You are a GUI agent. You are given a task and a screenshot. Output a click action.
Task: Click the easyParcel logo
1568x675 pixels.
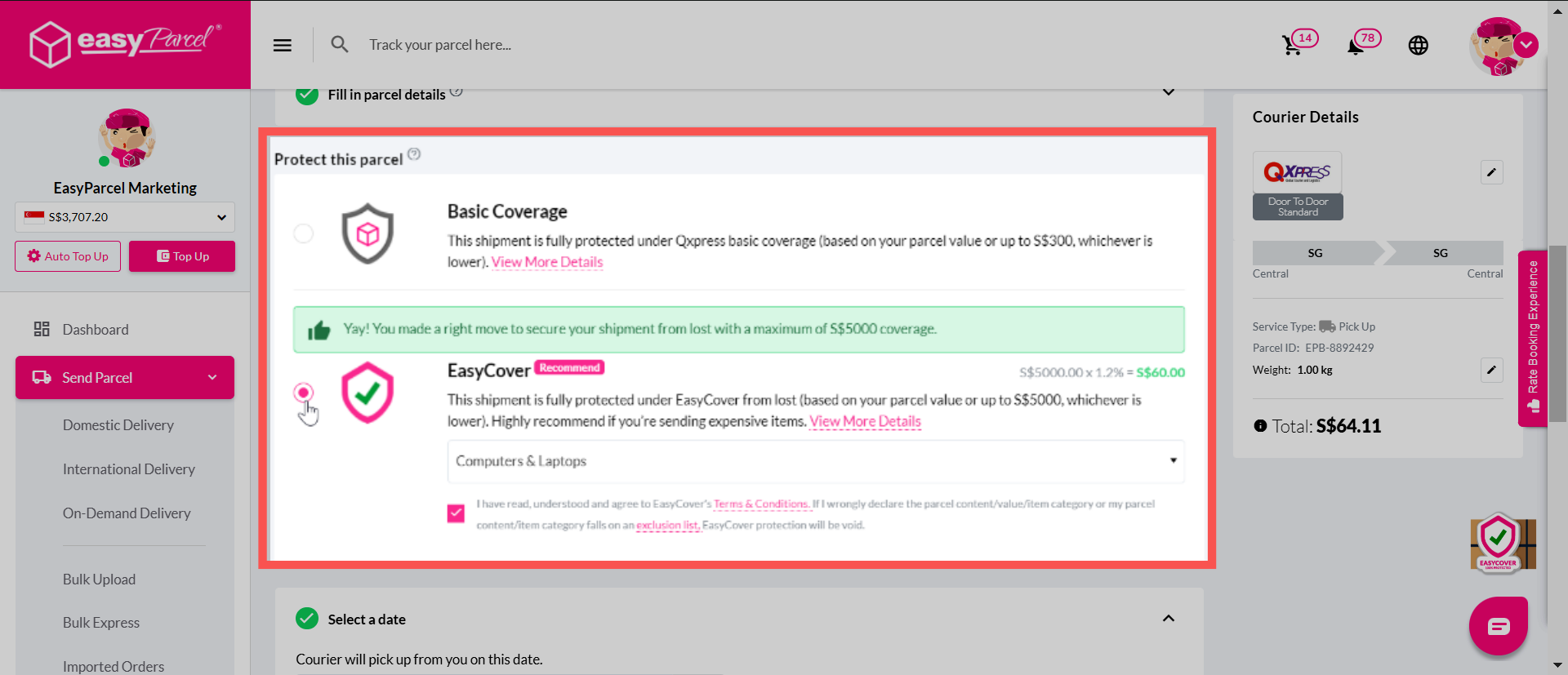(125, 43)
